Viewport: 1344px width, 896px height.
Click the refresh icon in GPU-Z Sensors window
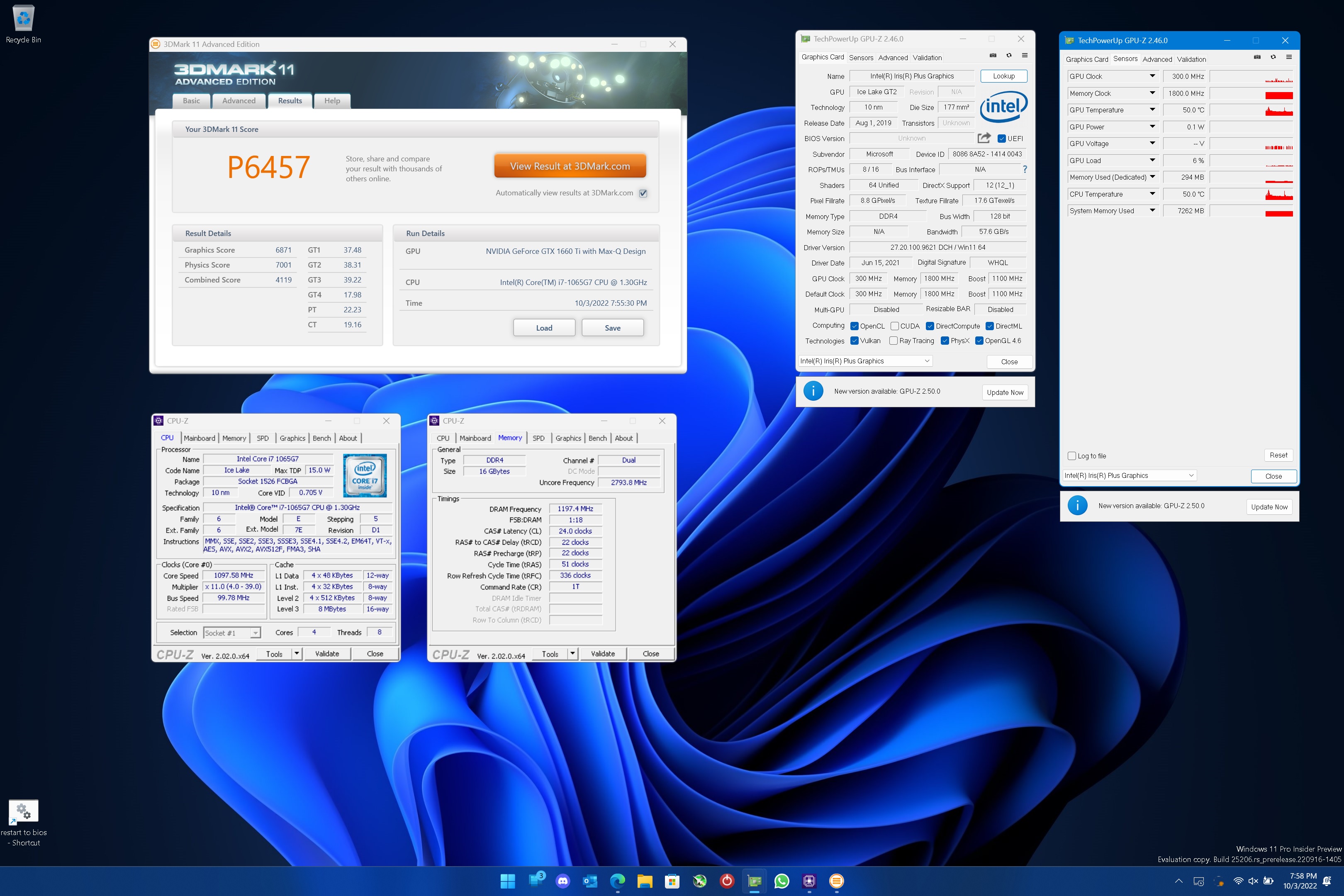click(x=1273, y=57)
